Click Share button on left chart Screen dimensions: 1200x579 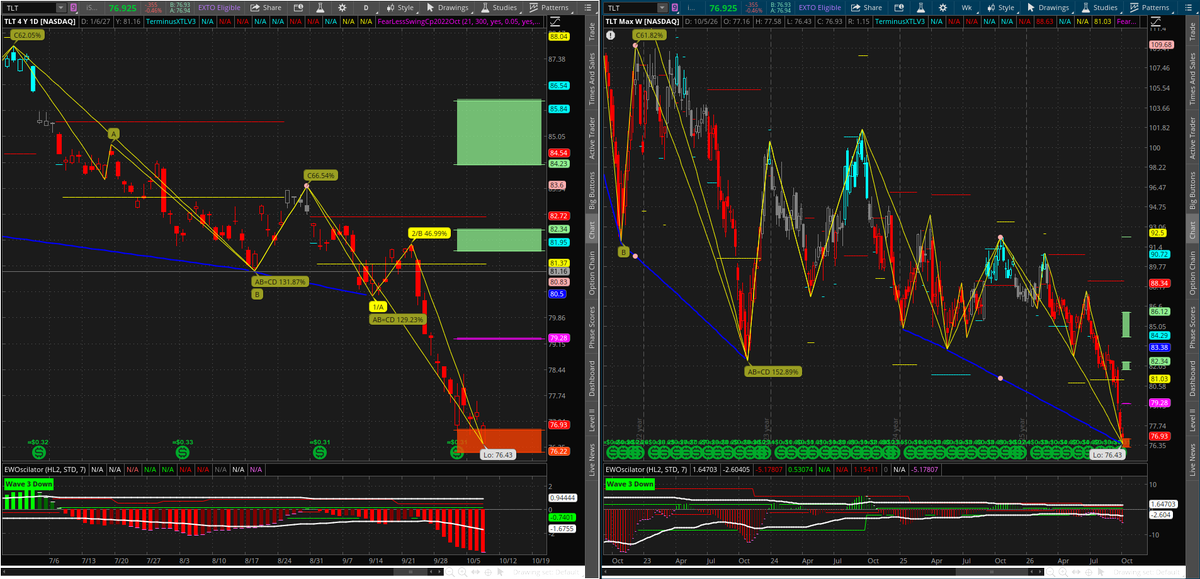(x=267, y=7)
